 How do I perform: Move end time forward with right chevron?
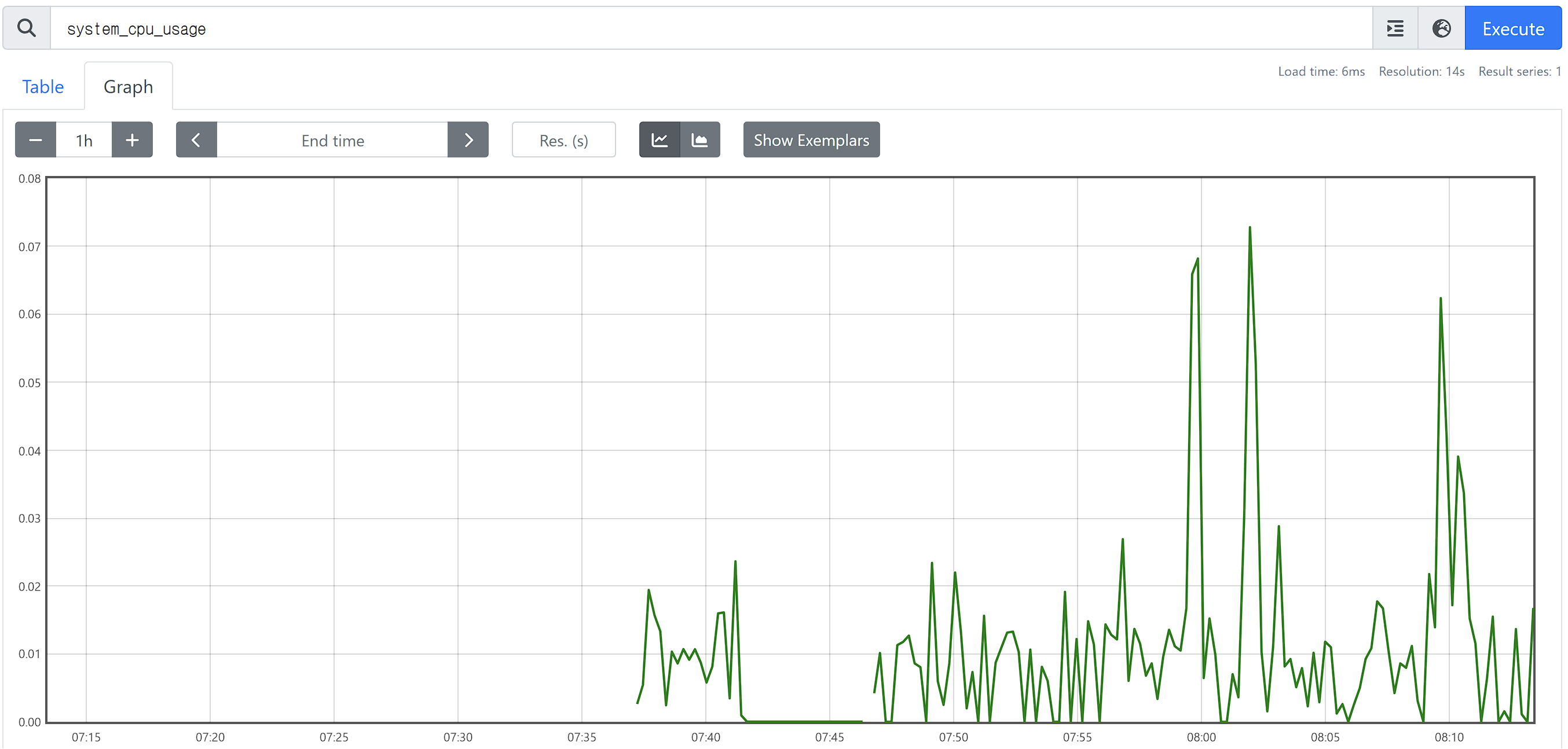click(468, 140)
